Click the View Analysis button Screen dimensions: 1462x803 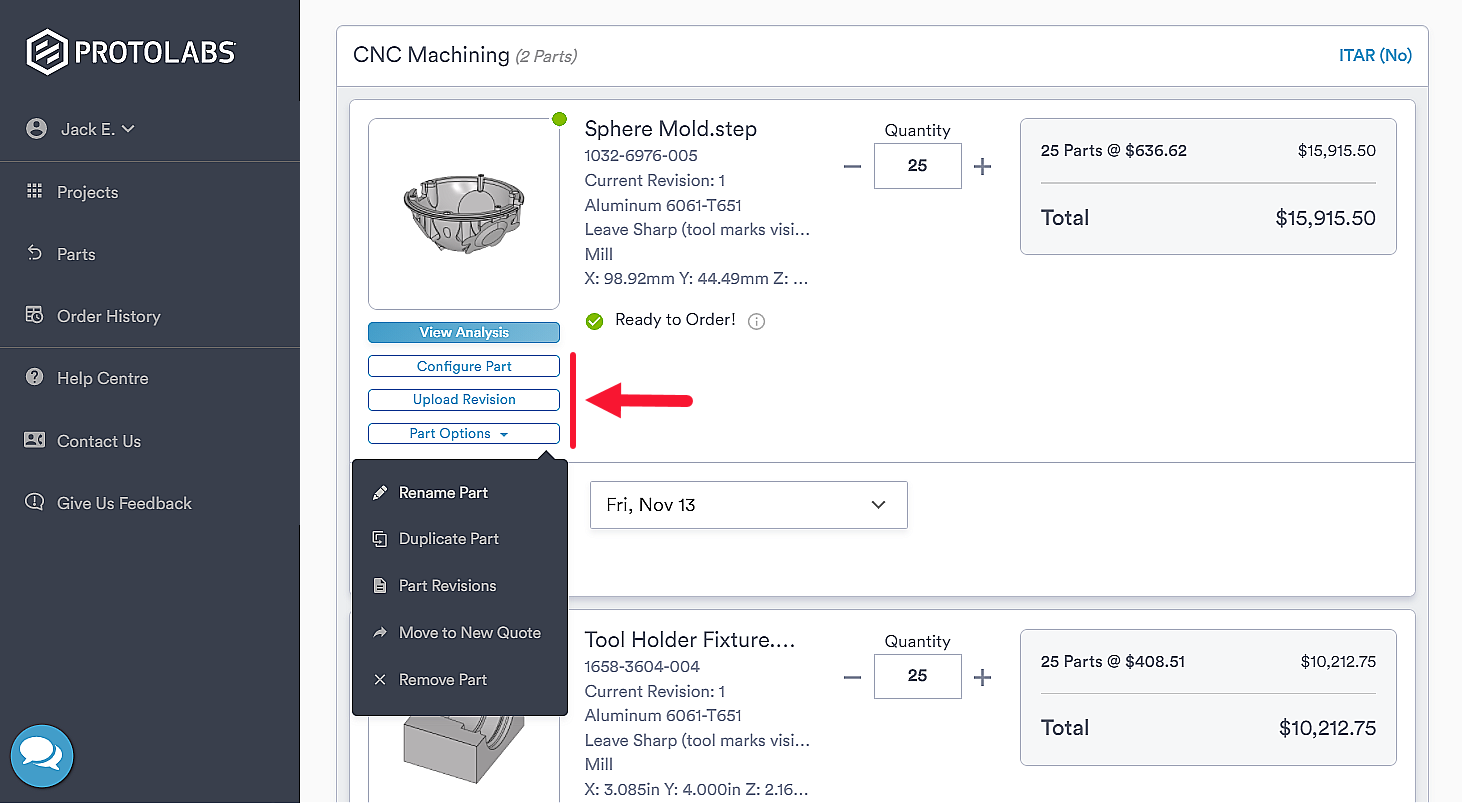(x=464, y=332)
